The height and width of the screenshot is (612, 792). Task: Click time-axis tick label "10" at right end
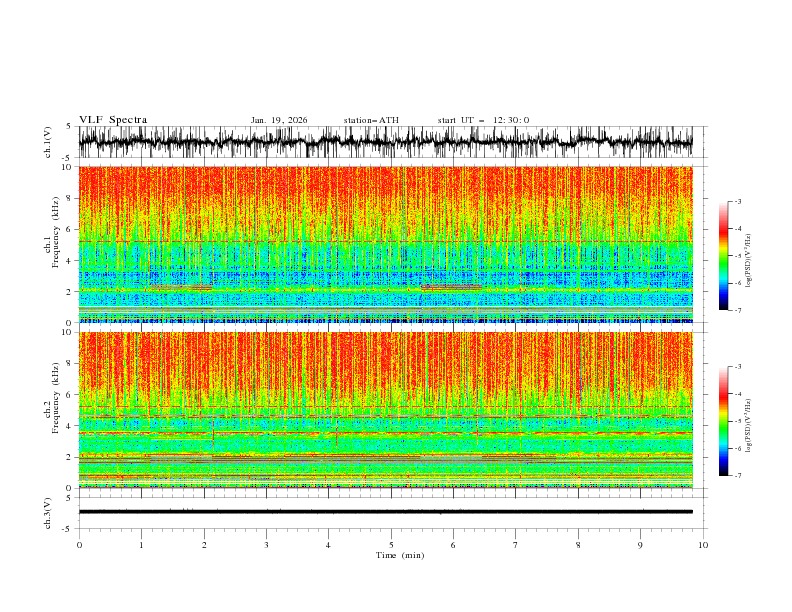point(703,545)
